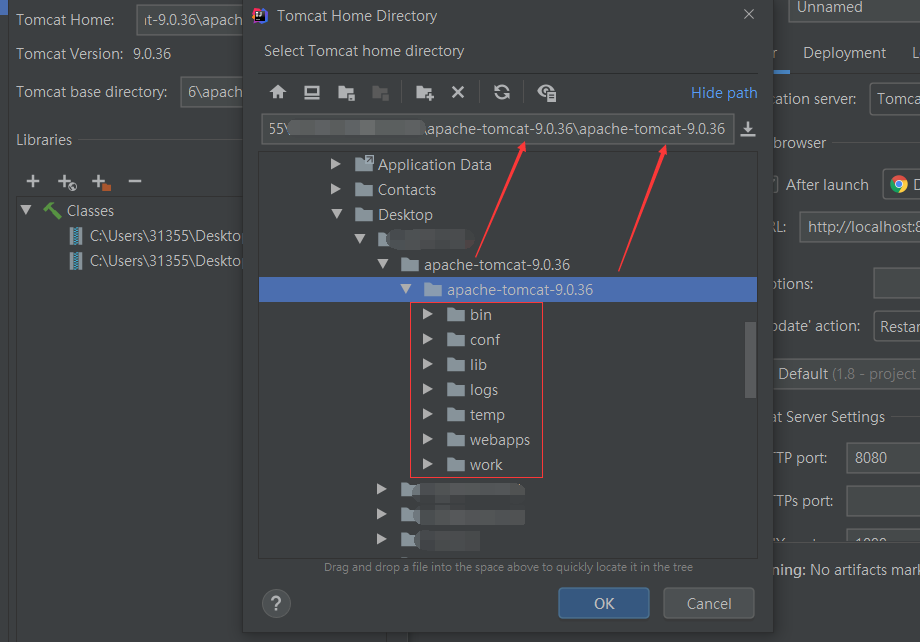Select the logs folder
The width and height of the screenshot is (920, 642).
[483, 390]
